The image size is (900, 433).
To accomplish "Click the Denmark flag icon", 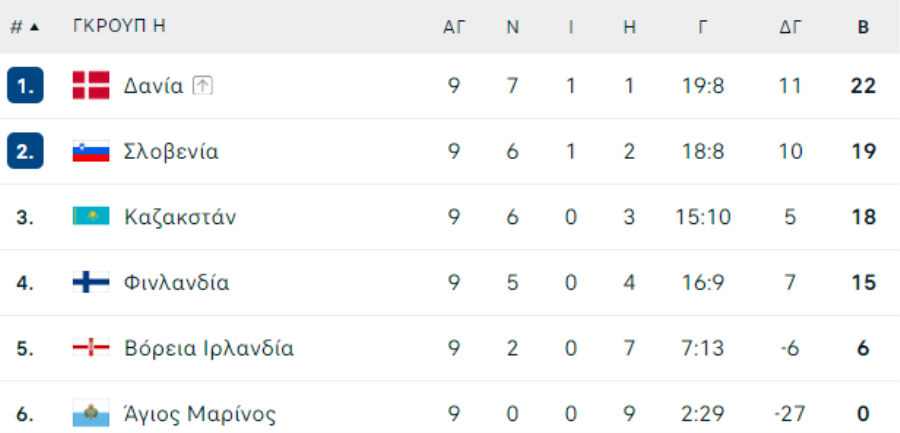I will pos(91,86).
